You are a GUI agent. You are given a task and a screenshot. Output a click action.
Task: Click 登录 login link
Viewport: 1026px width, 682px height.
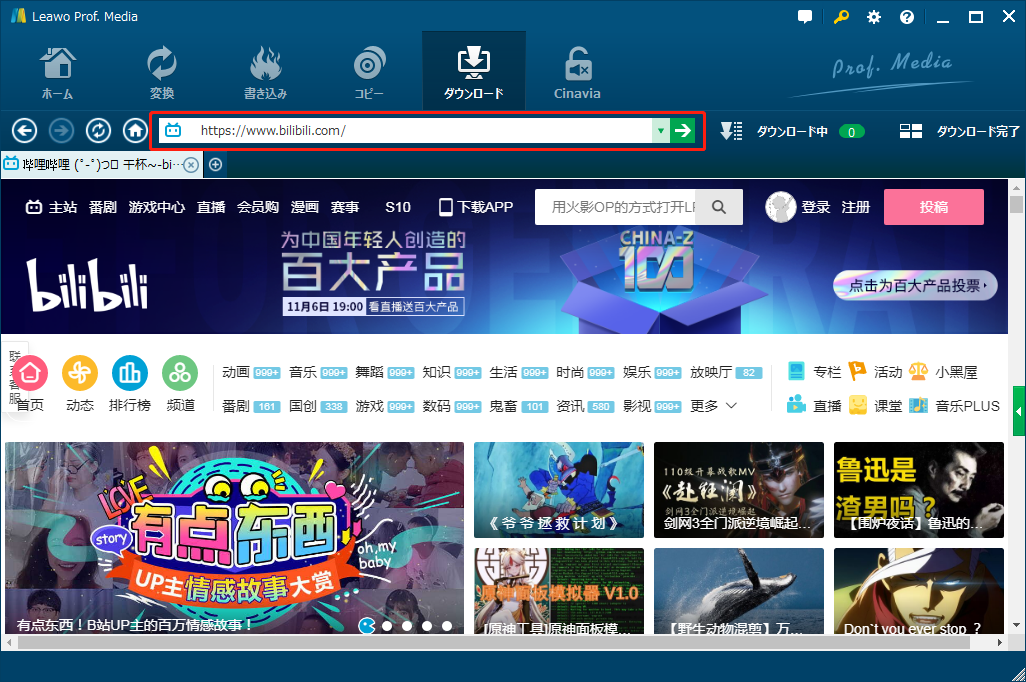(815, 207)
